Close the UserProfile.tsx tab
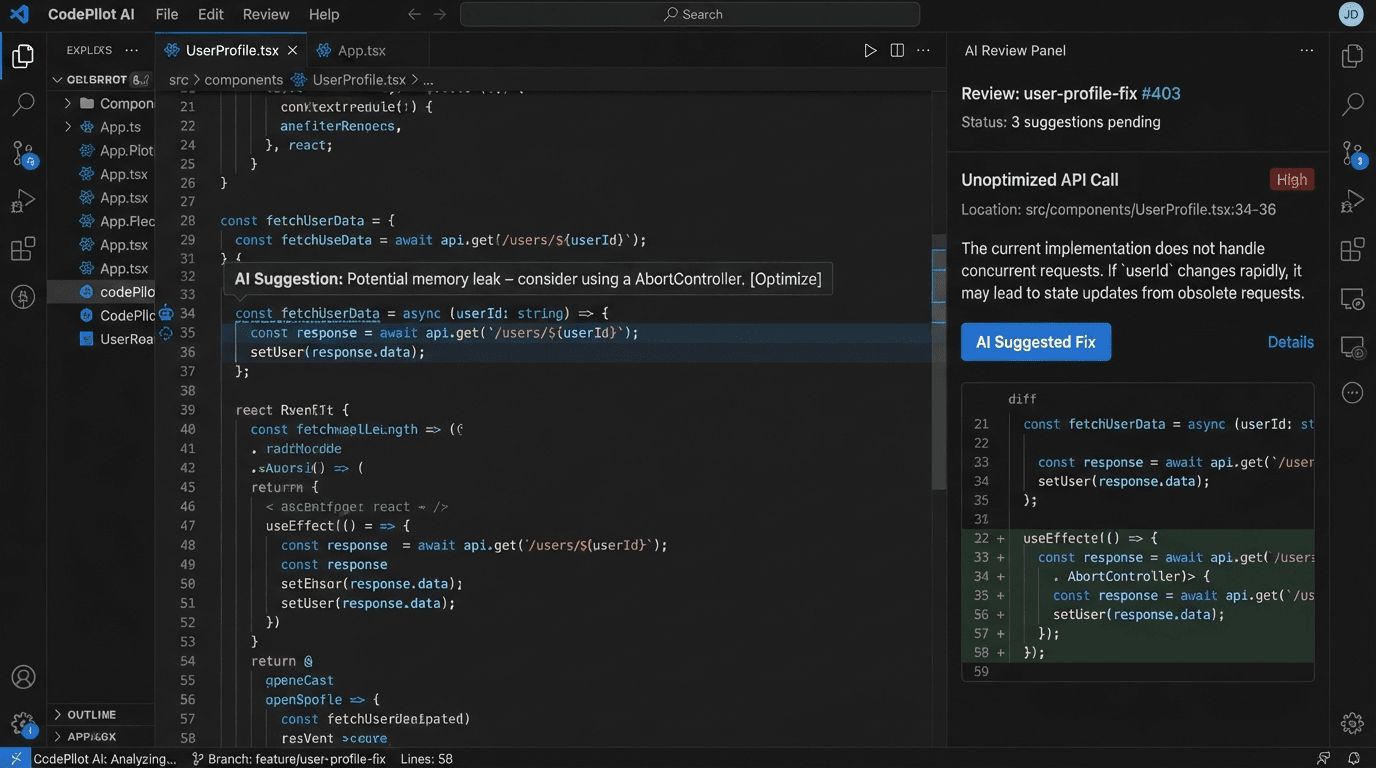 pyautogui.click(x=292, y=50)
